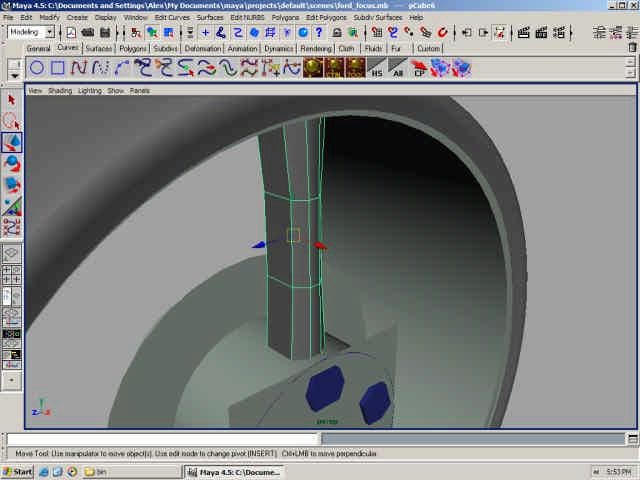640x480 pixels.
Task: Switch to the Polygons shelf tab
Action: pyautogui.click(x=132, y=48)
